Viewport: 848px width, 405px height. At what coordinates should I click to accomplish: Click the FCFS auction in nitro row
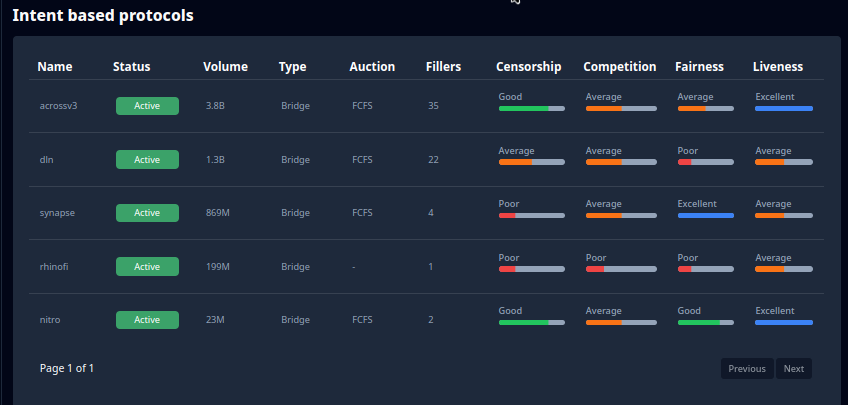[x=362, y=320]
